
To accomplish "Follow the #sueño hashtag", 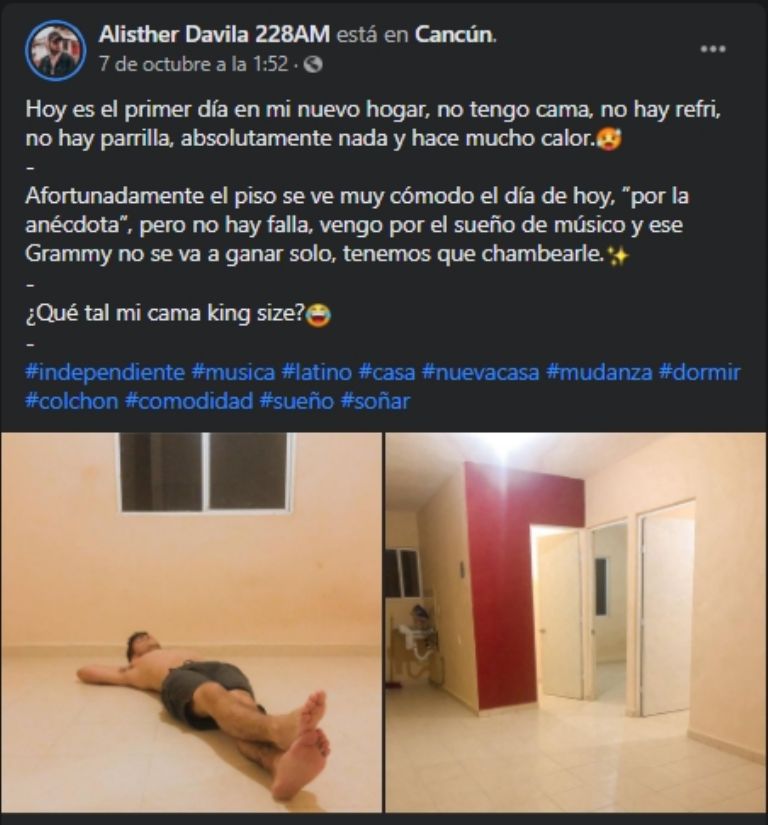I will click(297, 401).
